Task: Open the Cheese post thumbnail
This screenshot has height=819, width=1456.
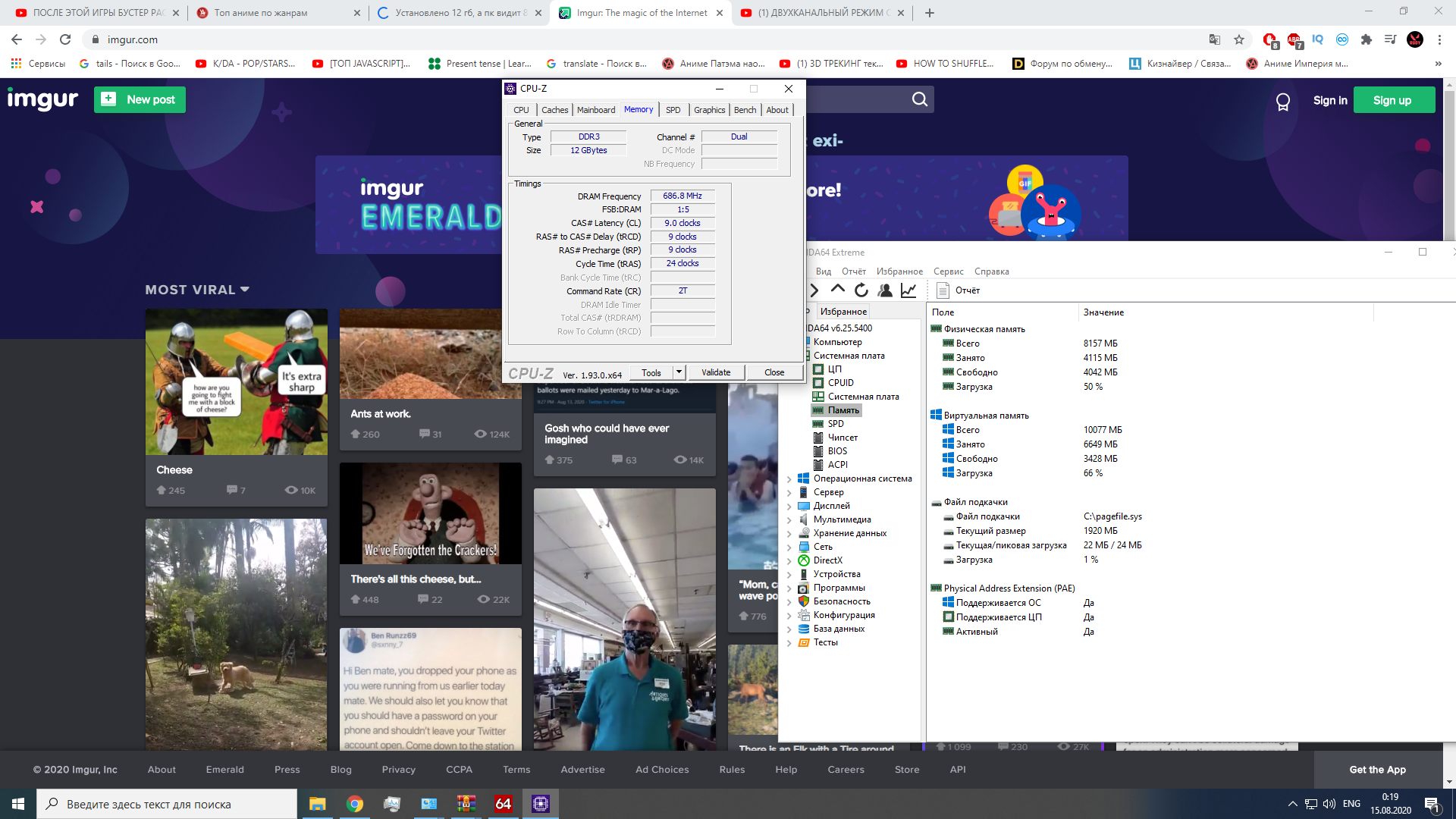Action: click(237, 381)
